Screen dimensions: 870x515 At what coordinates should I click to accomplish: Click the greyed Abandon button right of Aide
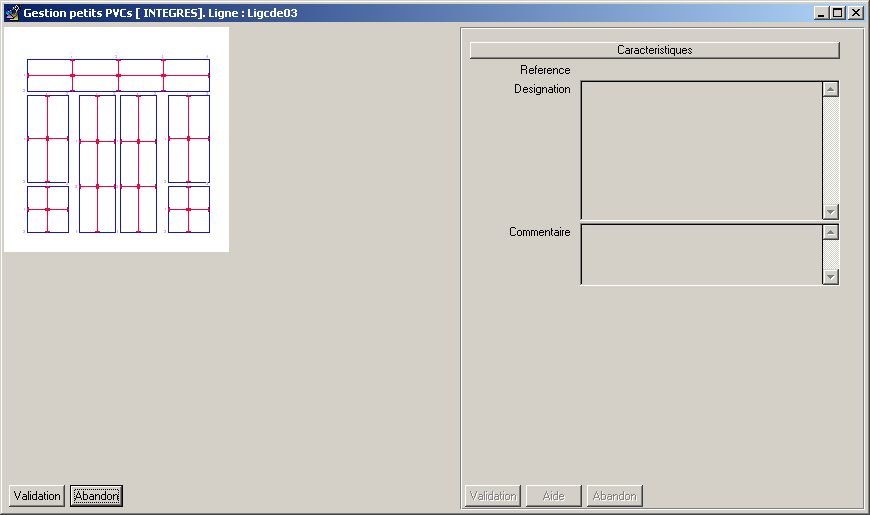tap(614, 496)
